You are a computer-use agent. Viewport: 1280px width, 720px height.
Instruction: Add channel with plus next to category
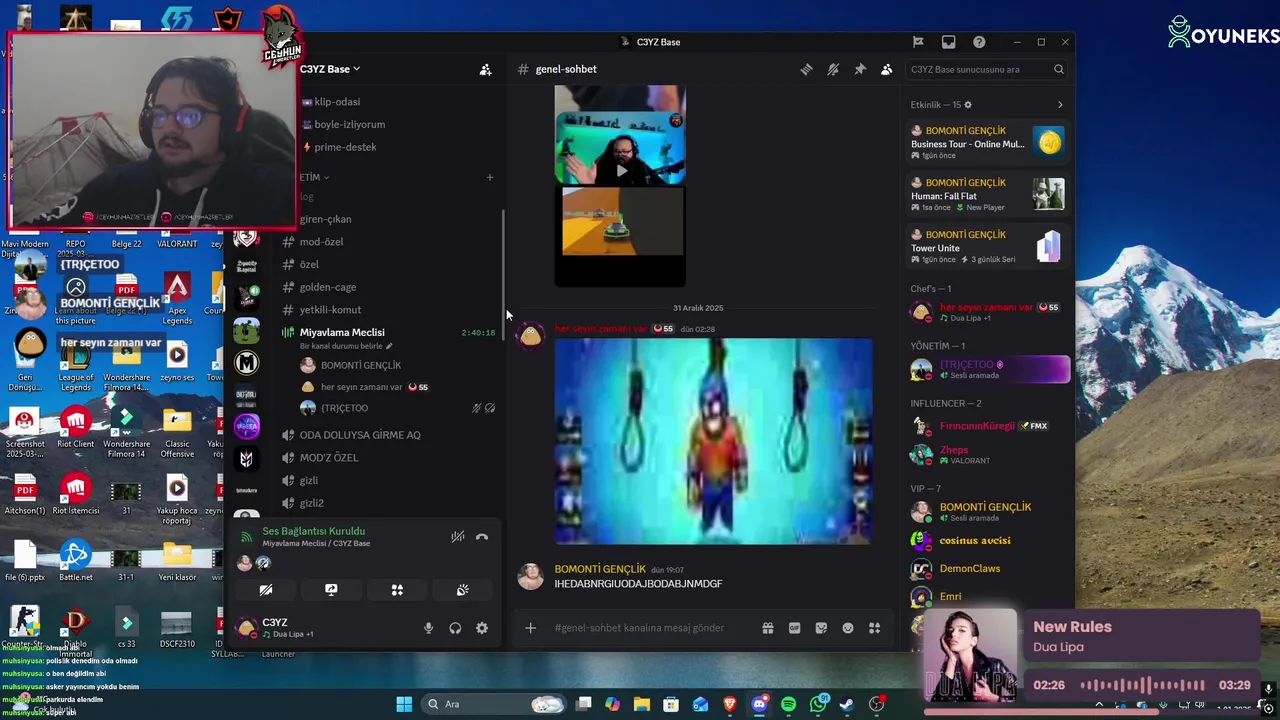pos(490,177)
